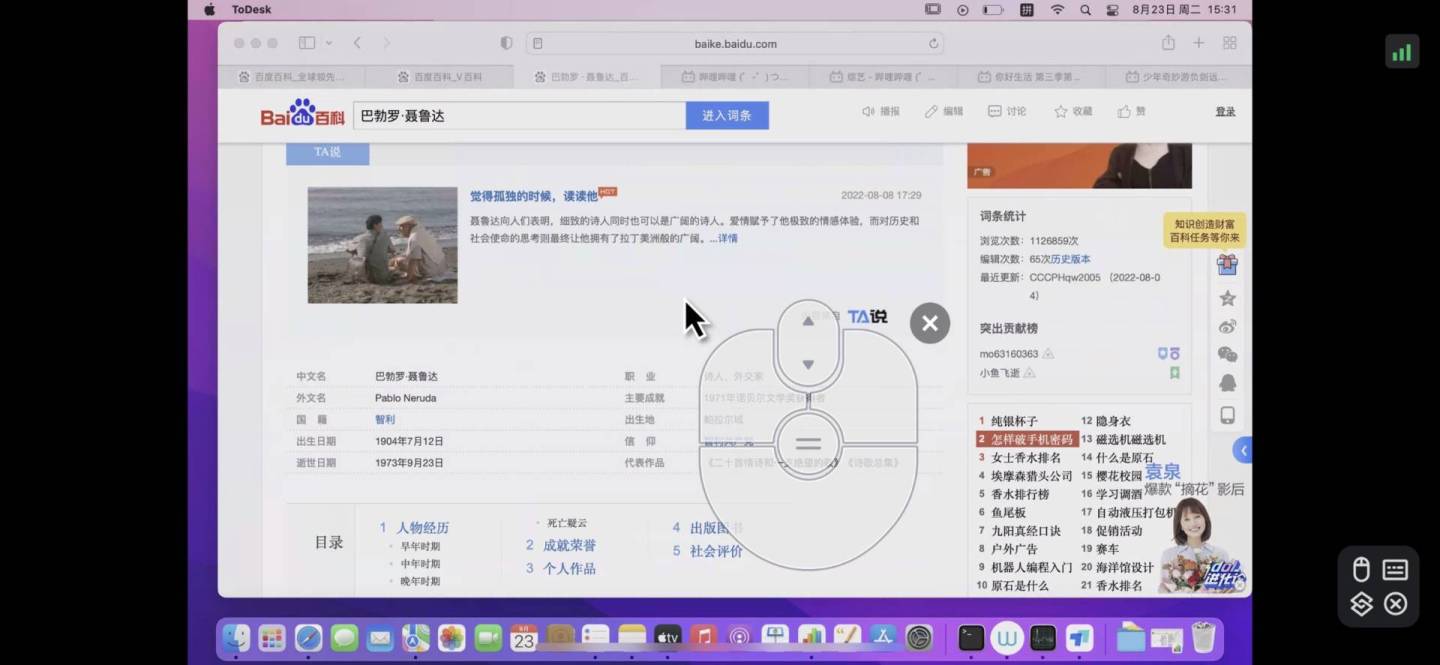Switch to the 百度百科_V百科 tab
This screenshot has width=1440, height=665.
click(439, 76)
